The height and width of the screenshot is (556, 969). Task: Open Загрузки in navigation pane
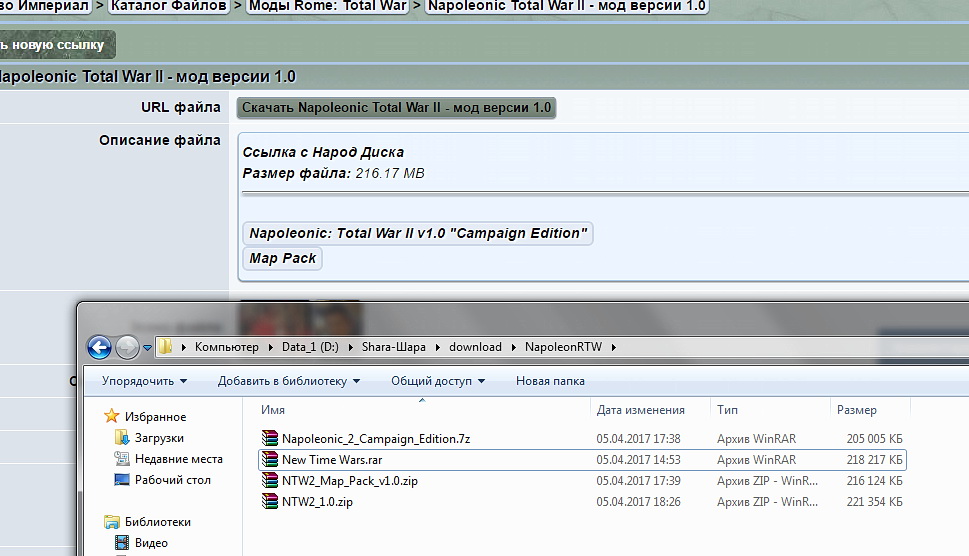point(159,438)
